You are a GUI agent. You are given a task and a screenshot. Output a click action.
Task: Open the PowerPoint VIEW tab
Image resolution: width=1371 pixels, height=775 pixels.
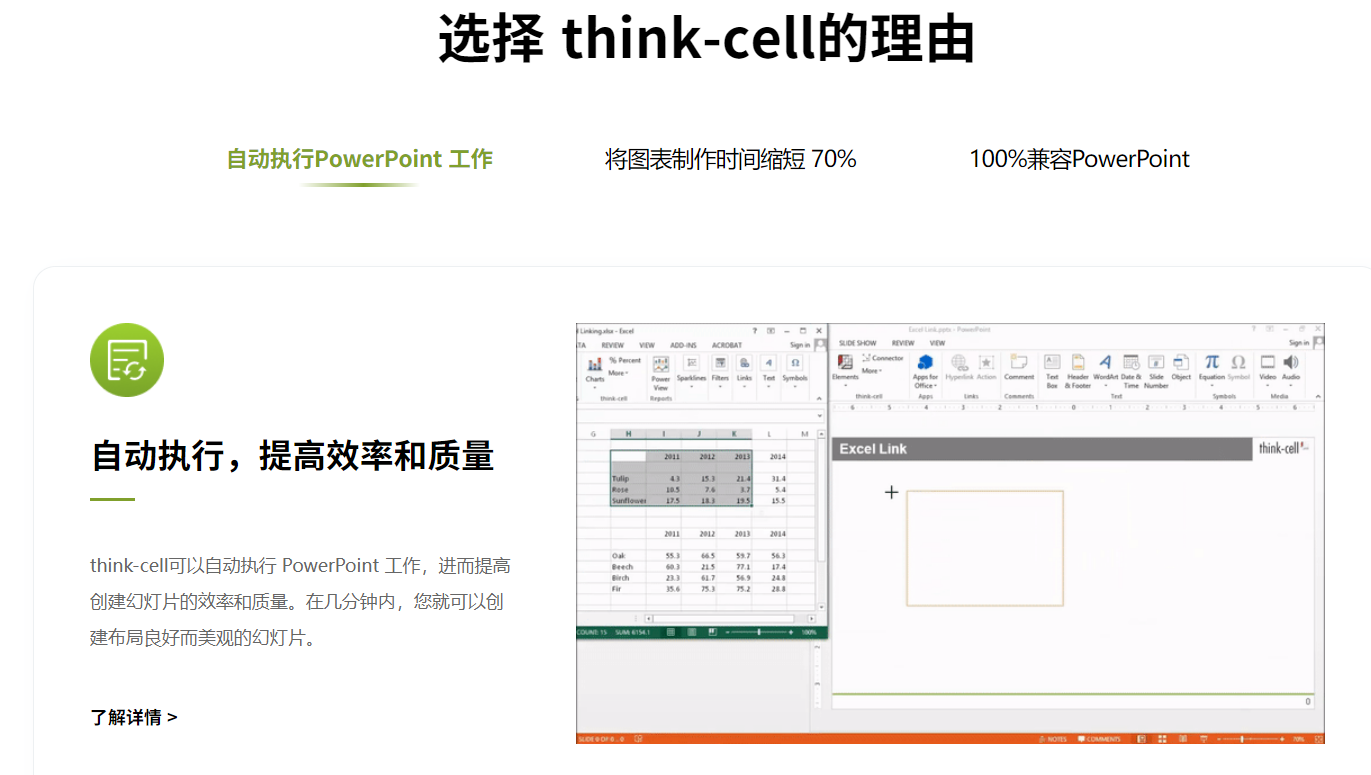click(x=937, y=343)
